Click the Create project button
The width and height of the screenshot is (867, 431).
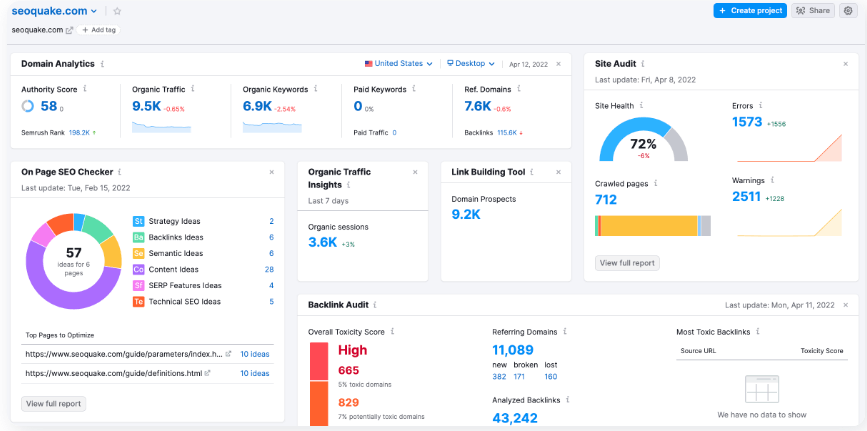(750, 11)
